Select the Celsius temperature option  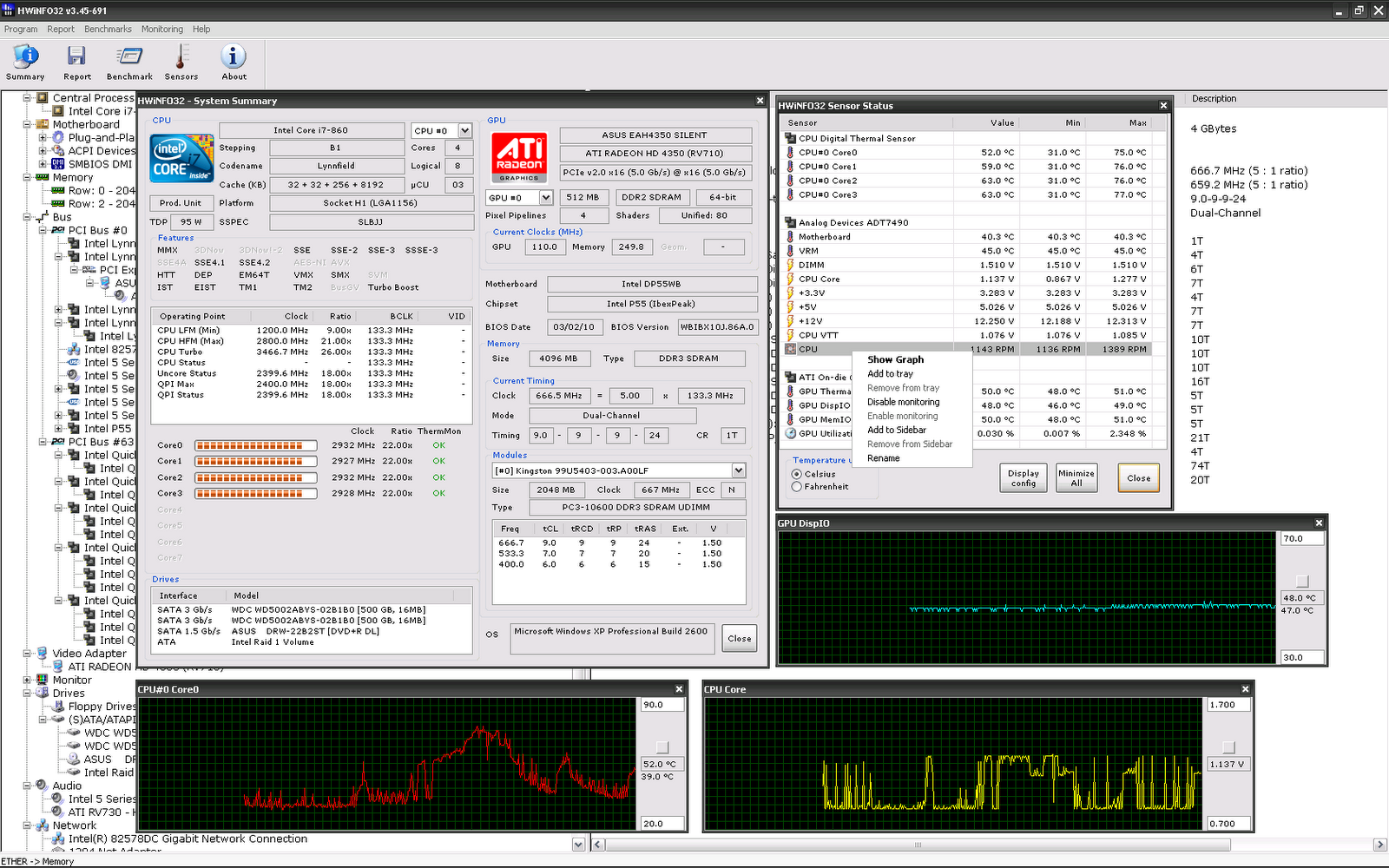tap(797, 474)
